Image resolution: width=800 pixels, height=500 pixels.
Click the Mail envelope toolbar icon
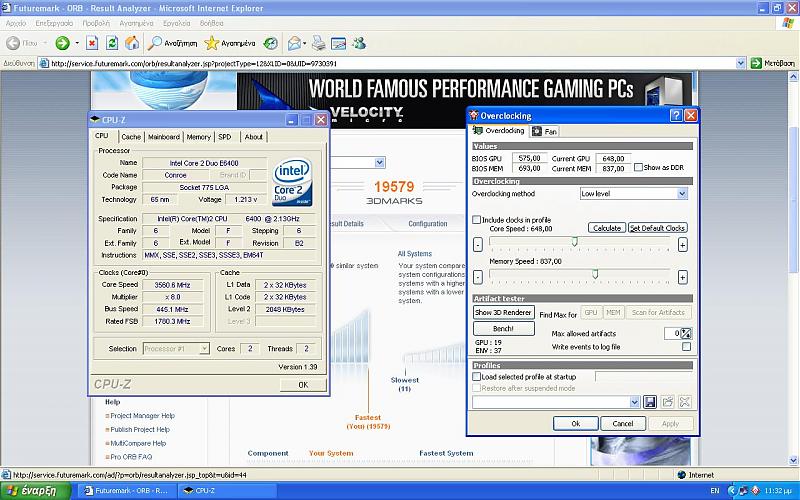click(x=294, y=43)
